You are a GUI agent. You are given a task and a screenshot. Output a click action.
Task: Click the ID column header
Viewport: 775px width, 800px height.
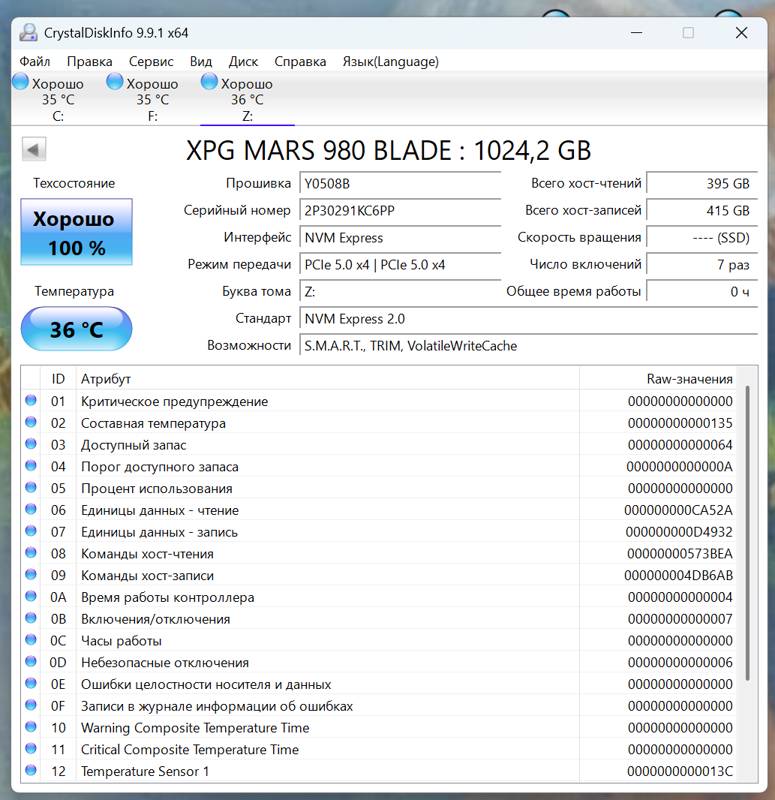point(58,379)
